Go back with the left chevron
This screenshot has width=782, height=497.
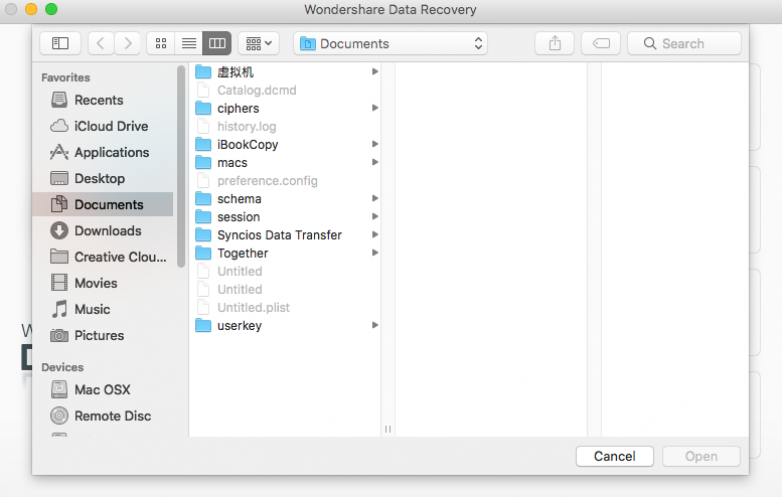pyautogui.click(x=101, y=43)
